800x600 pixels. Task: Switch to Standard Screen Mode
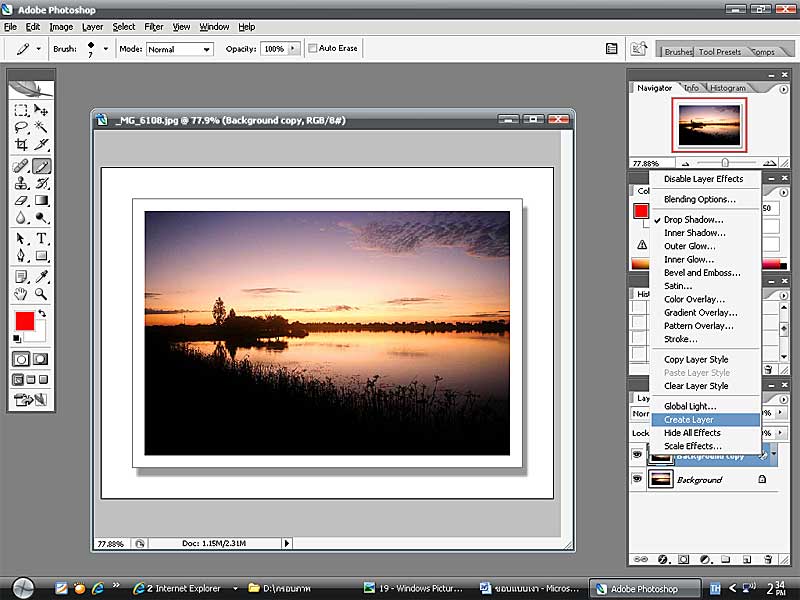coord(18,380)
